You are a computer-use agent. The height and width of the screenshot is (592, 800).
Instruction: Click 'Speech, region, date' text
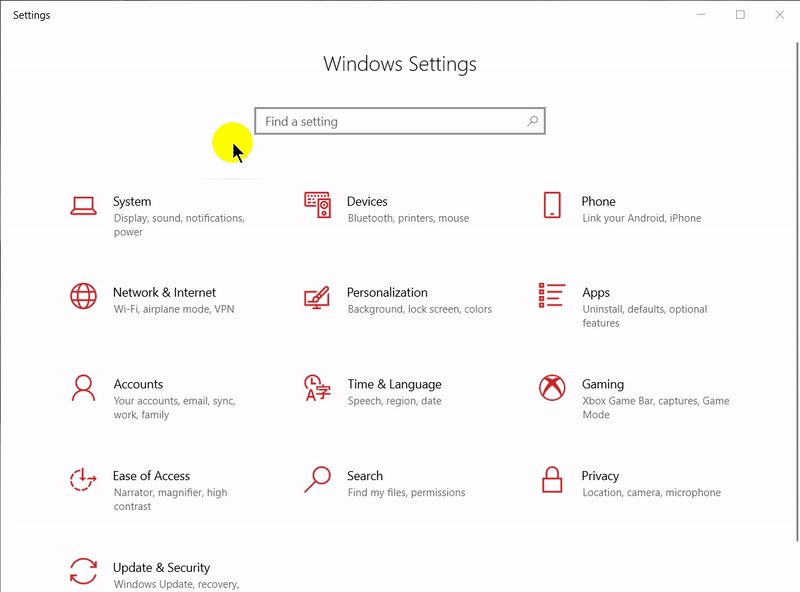(x=394, y=401)
